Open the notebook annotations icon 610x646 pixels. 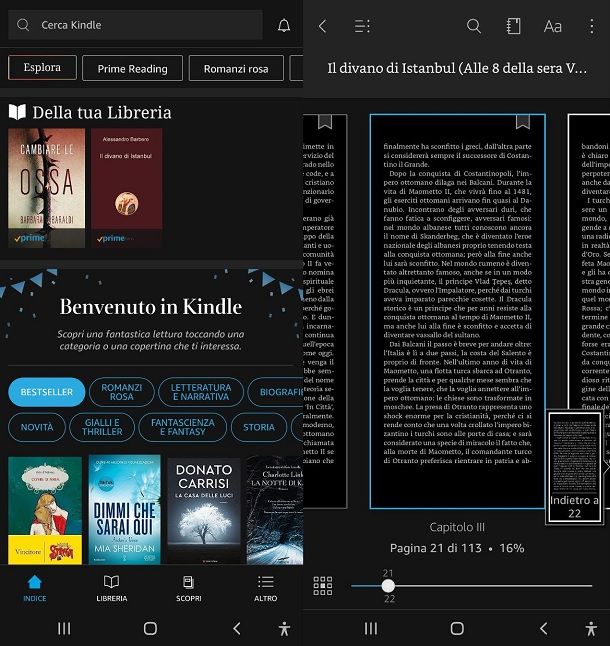pyautogui.click(x=513, y=26)
